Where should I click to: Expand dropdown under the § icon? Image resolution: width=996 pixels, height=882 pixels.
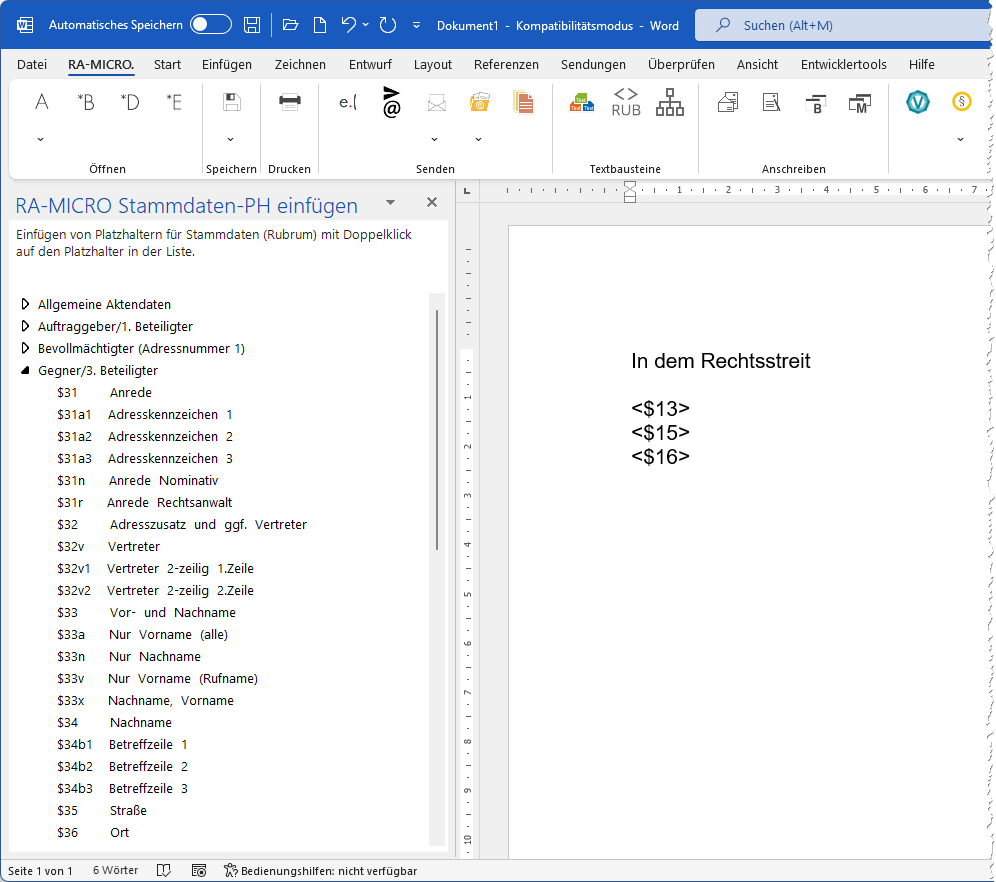click(960, 139)
